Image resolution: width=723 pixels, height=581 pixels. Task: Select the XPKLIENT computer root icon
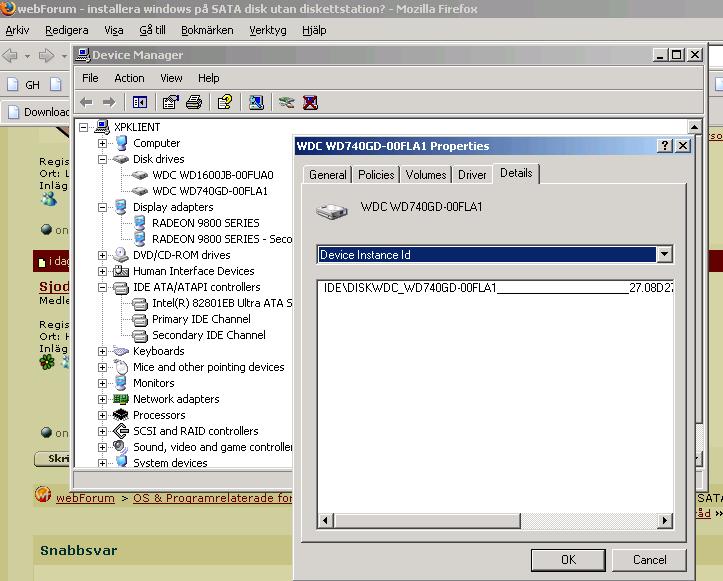coord(102,127)
